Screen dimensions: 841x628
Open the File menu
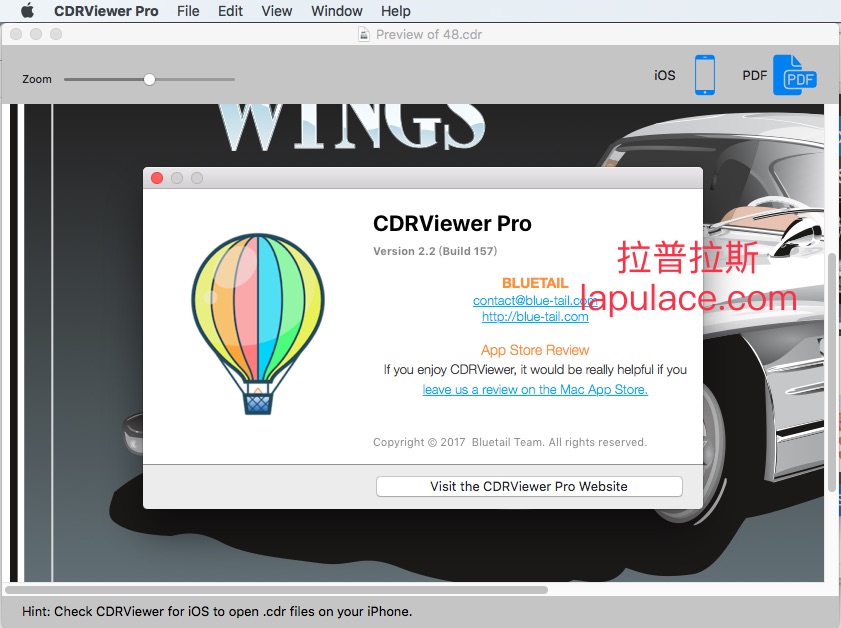coord(188,11)
